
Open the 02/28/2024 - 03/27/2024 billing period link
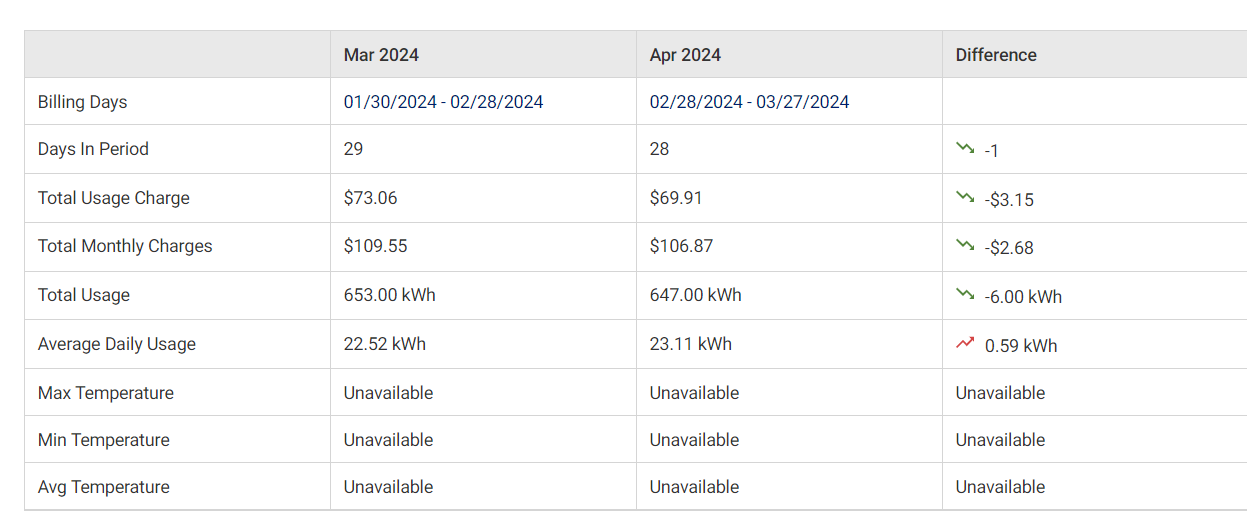[749, 102]
